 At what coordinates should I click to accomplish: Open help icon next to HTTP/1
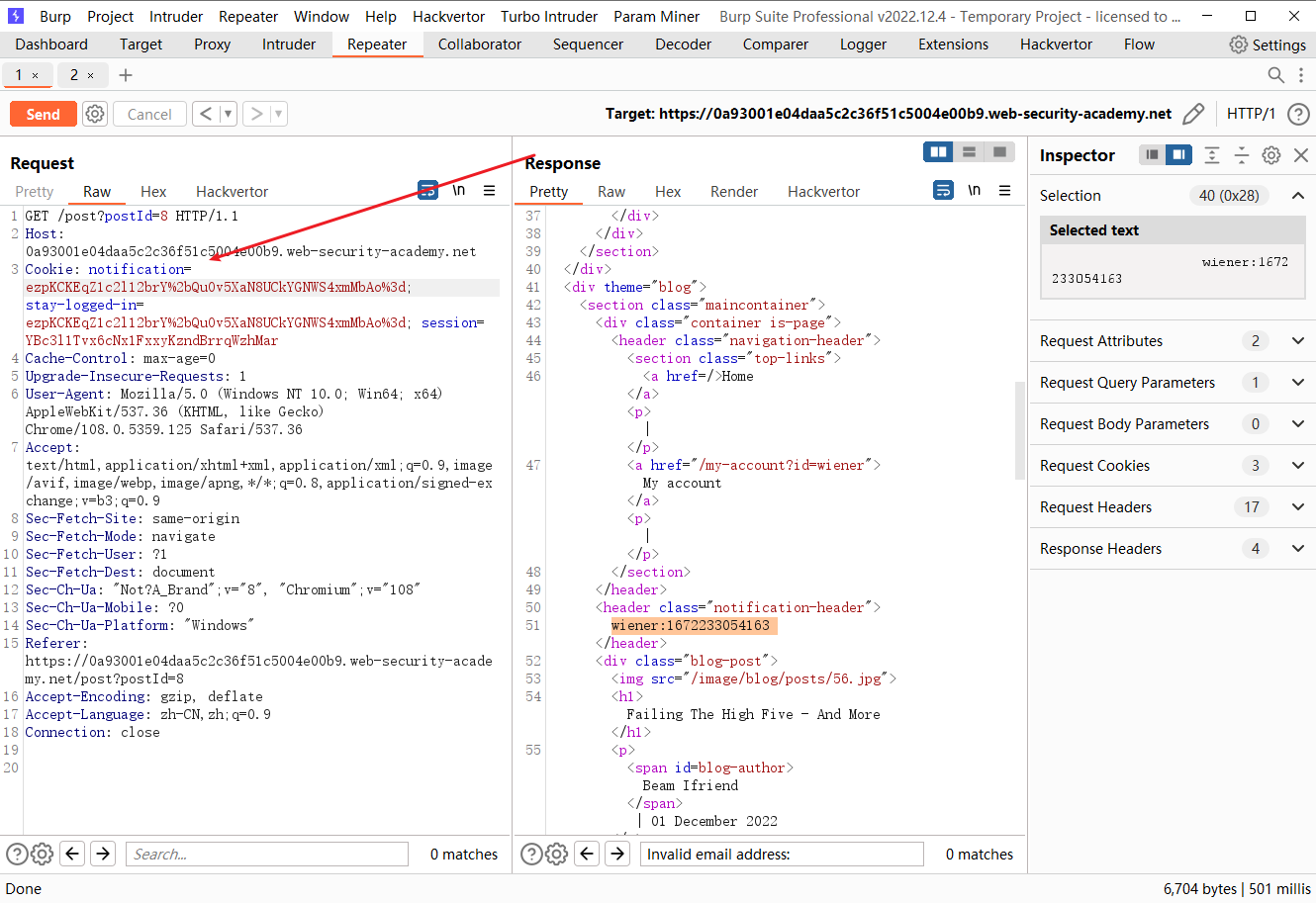(x=1298, y=114)
